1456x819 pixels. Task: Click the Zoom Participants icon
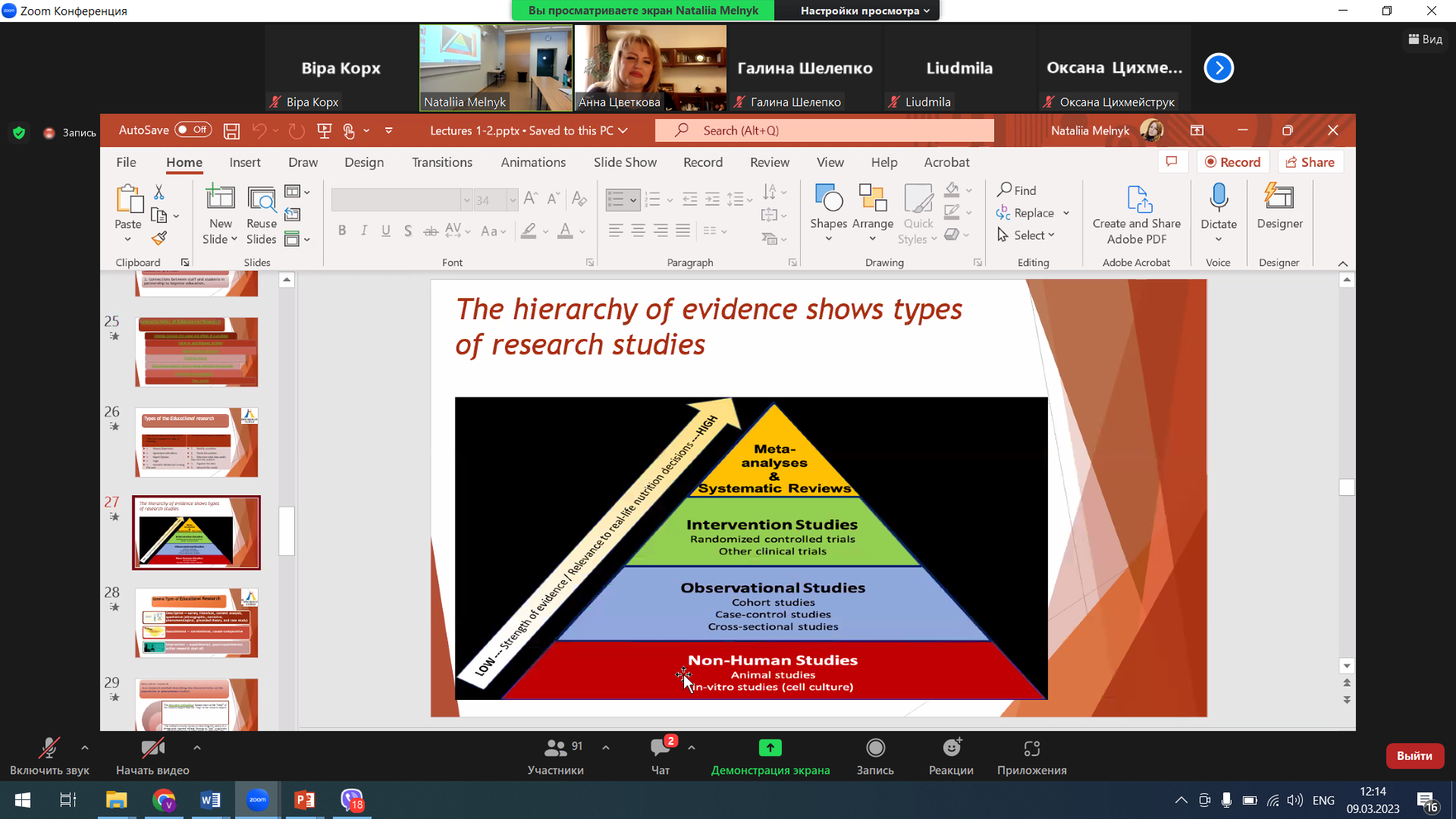click(x=555, y=748)
